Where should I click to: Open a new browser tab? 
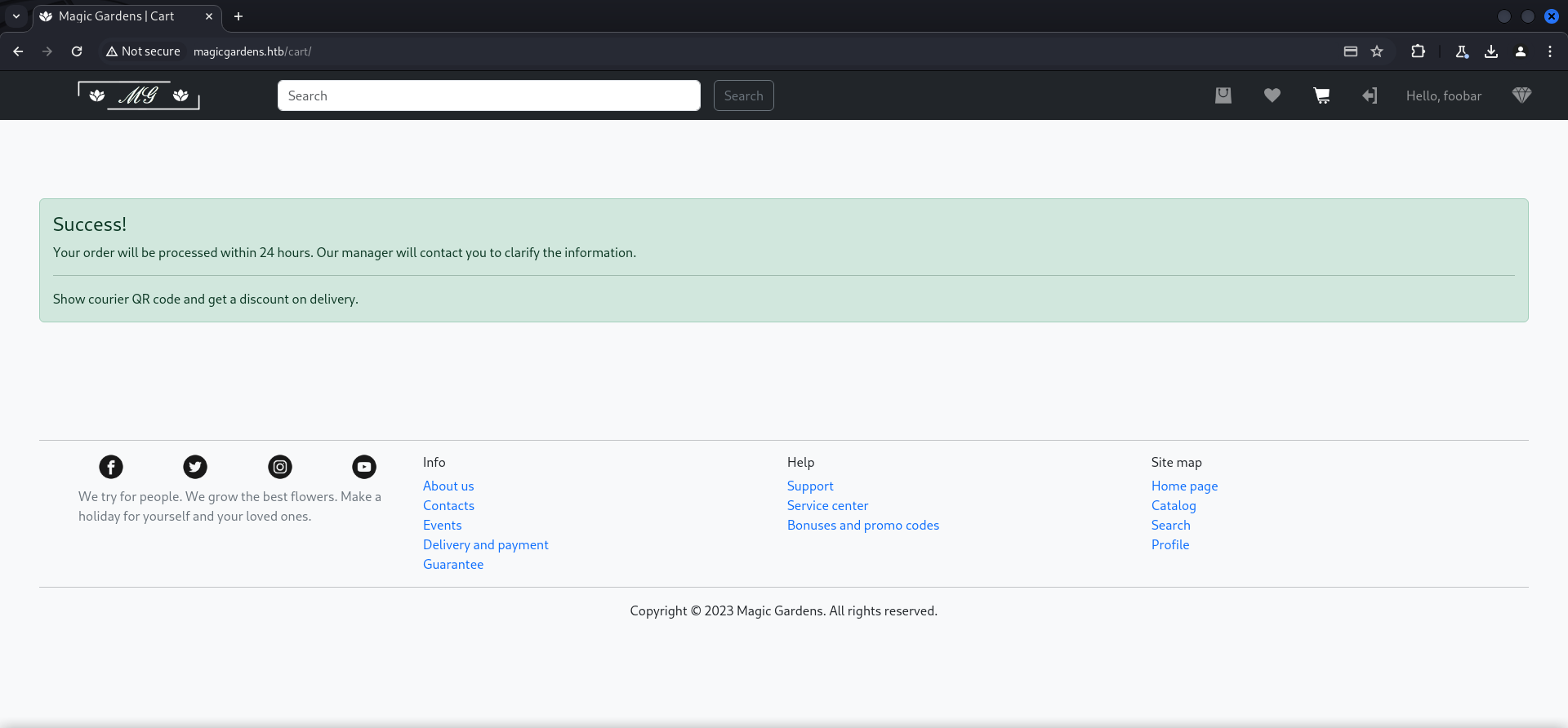pyautogui.click(x=238, y=16)
